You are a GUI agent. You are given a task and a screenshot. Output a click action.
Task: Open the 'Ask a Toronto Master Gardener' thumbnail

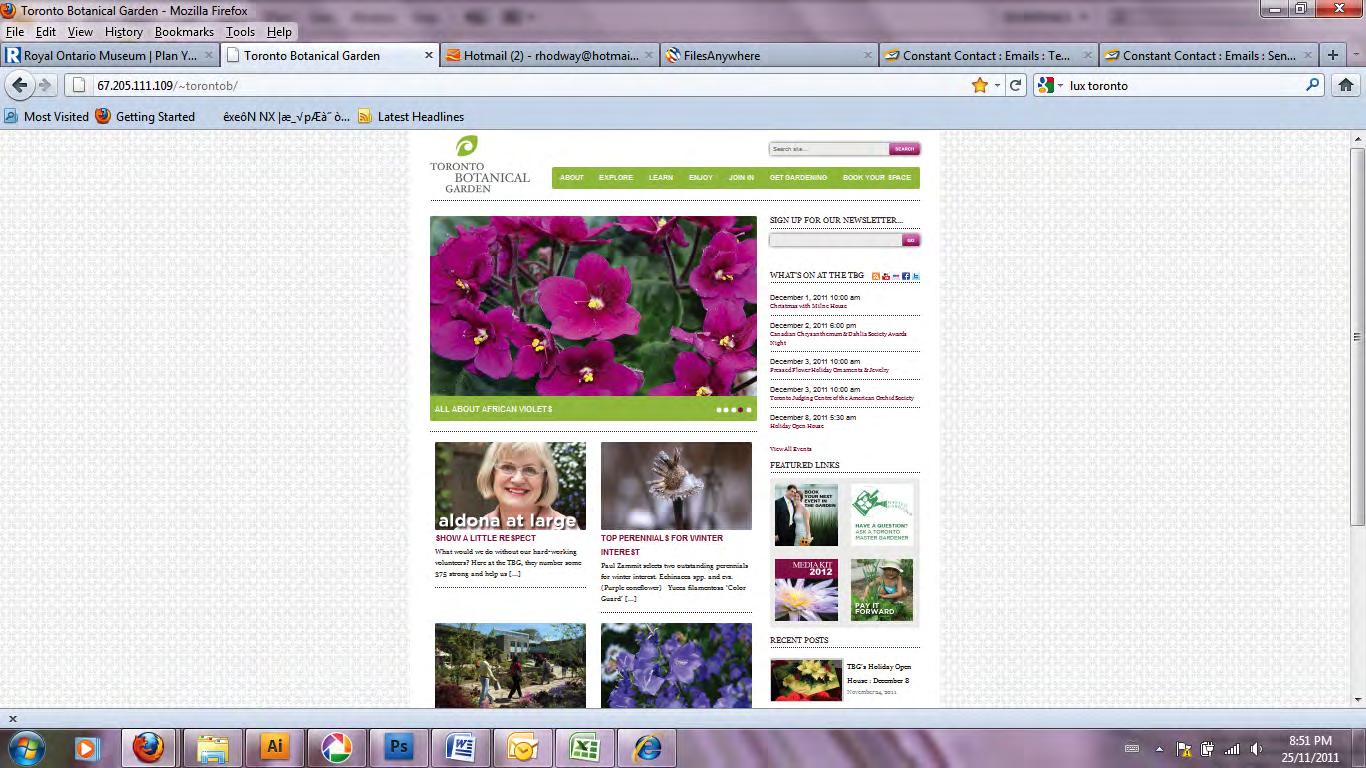(x=882, y=515)
